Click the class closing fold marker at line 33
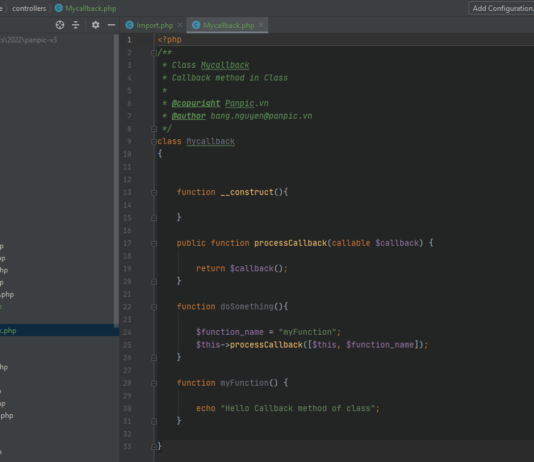The width and height of the screenshot is (534, 462). tap(154, 447)
